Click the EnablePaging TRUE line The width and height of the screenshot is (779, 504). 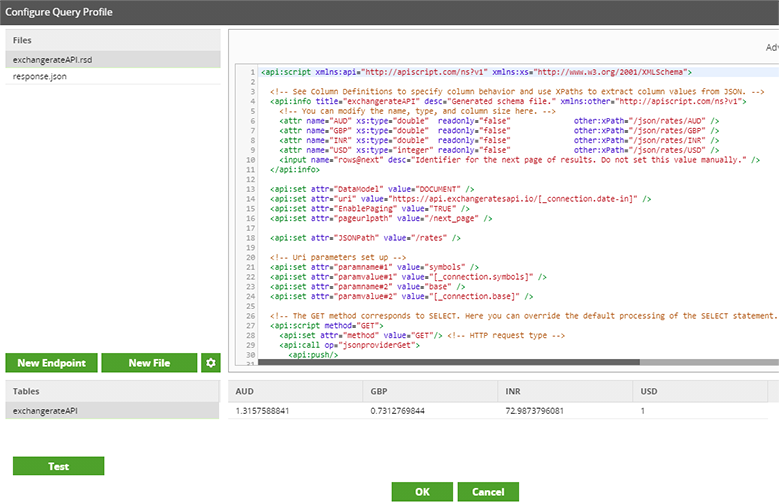coord(370,209)
